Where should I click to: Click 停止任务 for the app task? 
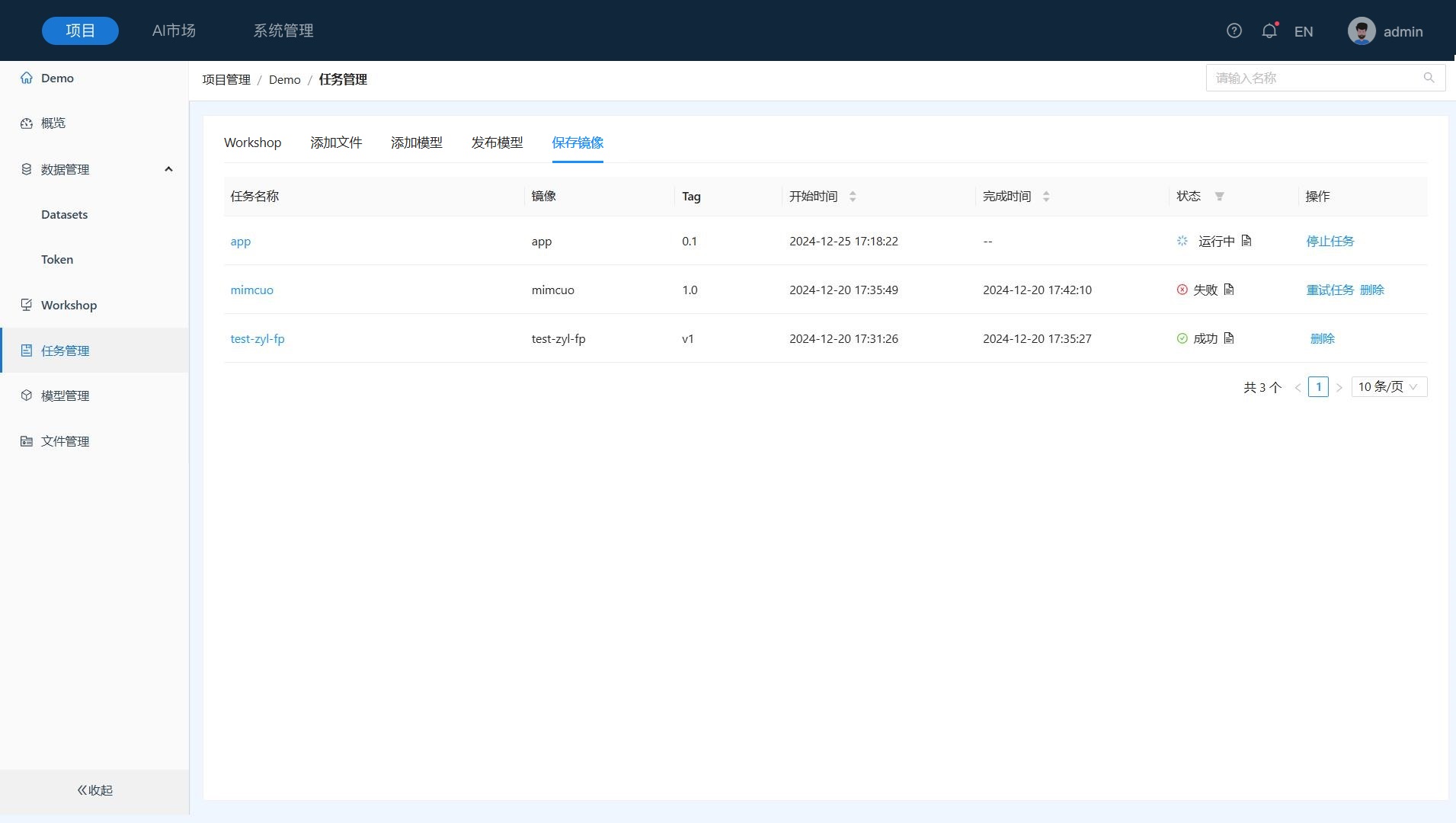tap(1330, 241)
